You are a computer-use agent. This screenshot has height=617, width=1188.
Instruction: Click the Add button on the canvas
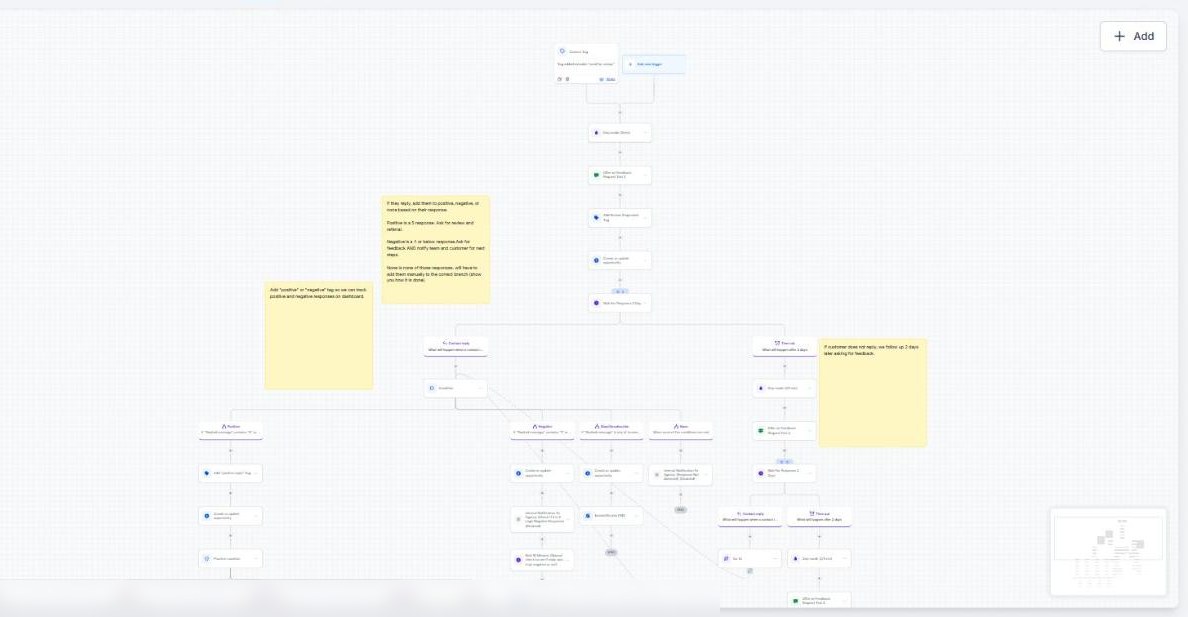click(x=1133, y=36)
